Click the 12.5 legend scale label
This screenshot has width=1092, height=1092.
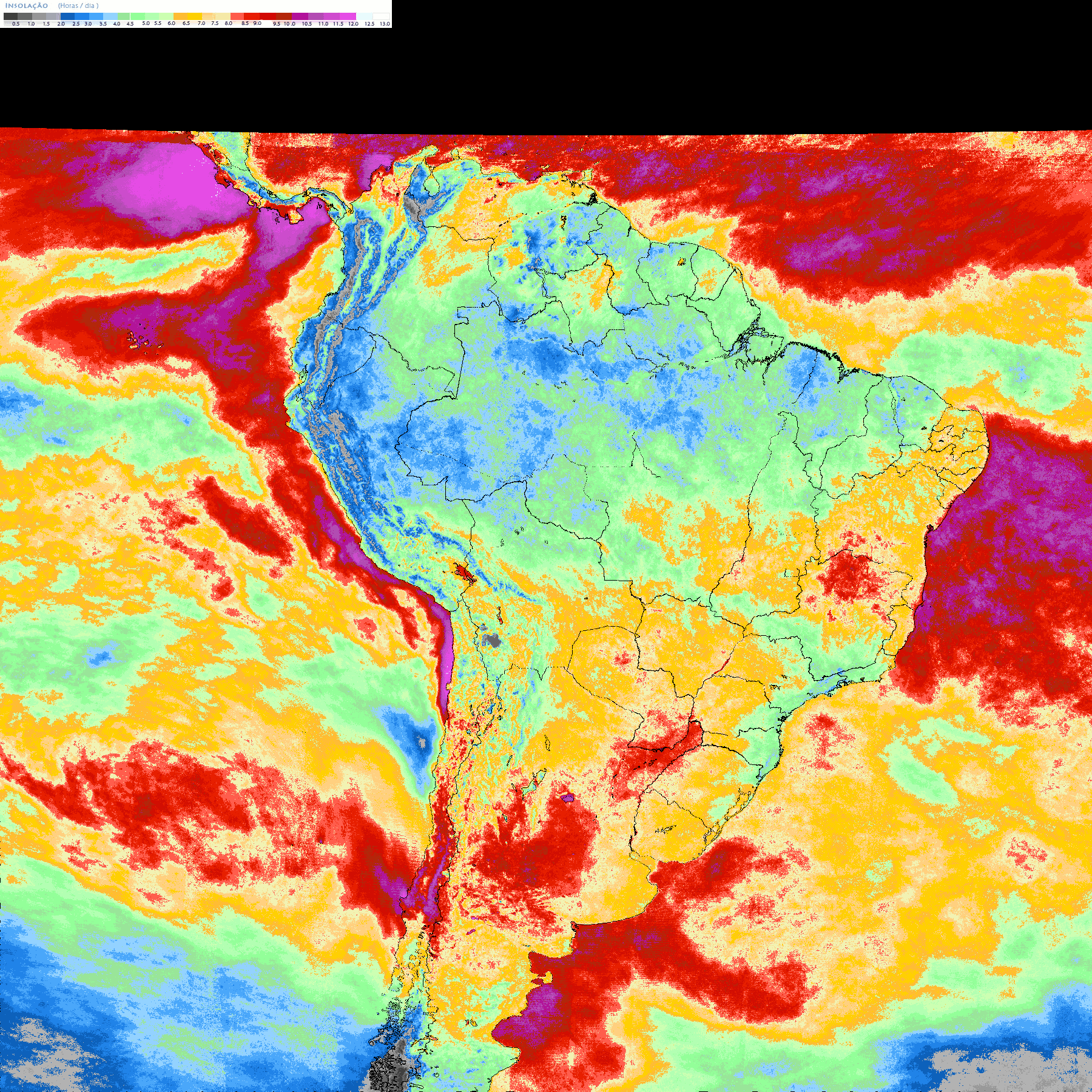[x=369, y=24]
